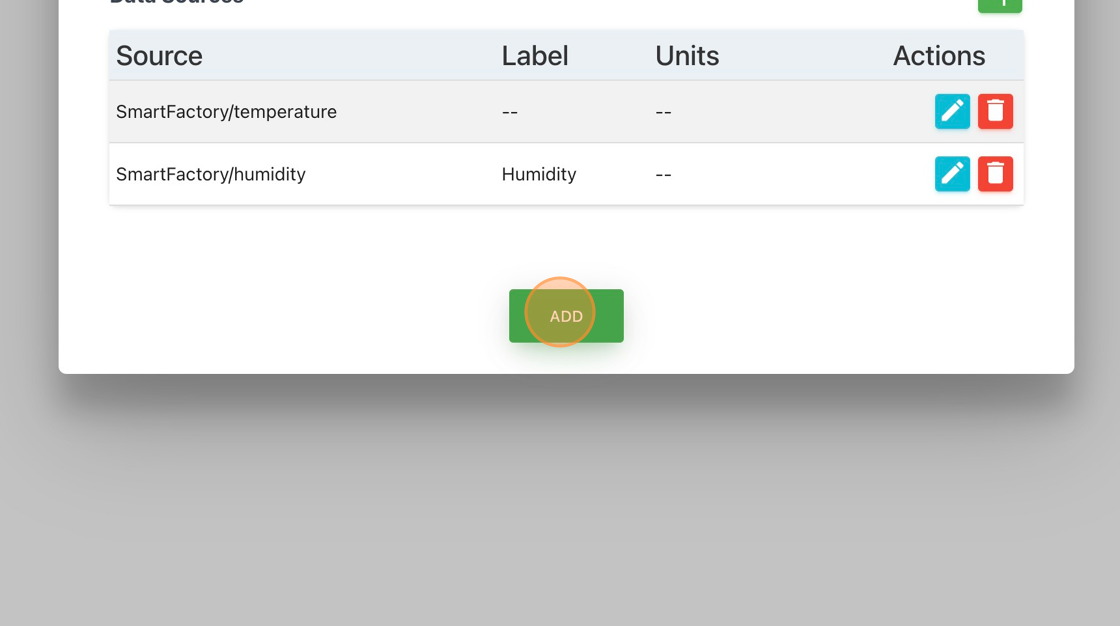Delete the SmartFactory/humidity data source
Image resolution: width=1120 pixels, height=626 pixels.
pyautogui.click(x=995, y=174)
